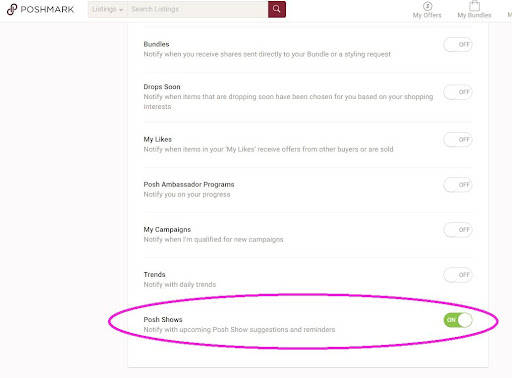Turn on My Likes notifications
The height and width of the screenshot is (378, 512).
[458, 139]
